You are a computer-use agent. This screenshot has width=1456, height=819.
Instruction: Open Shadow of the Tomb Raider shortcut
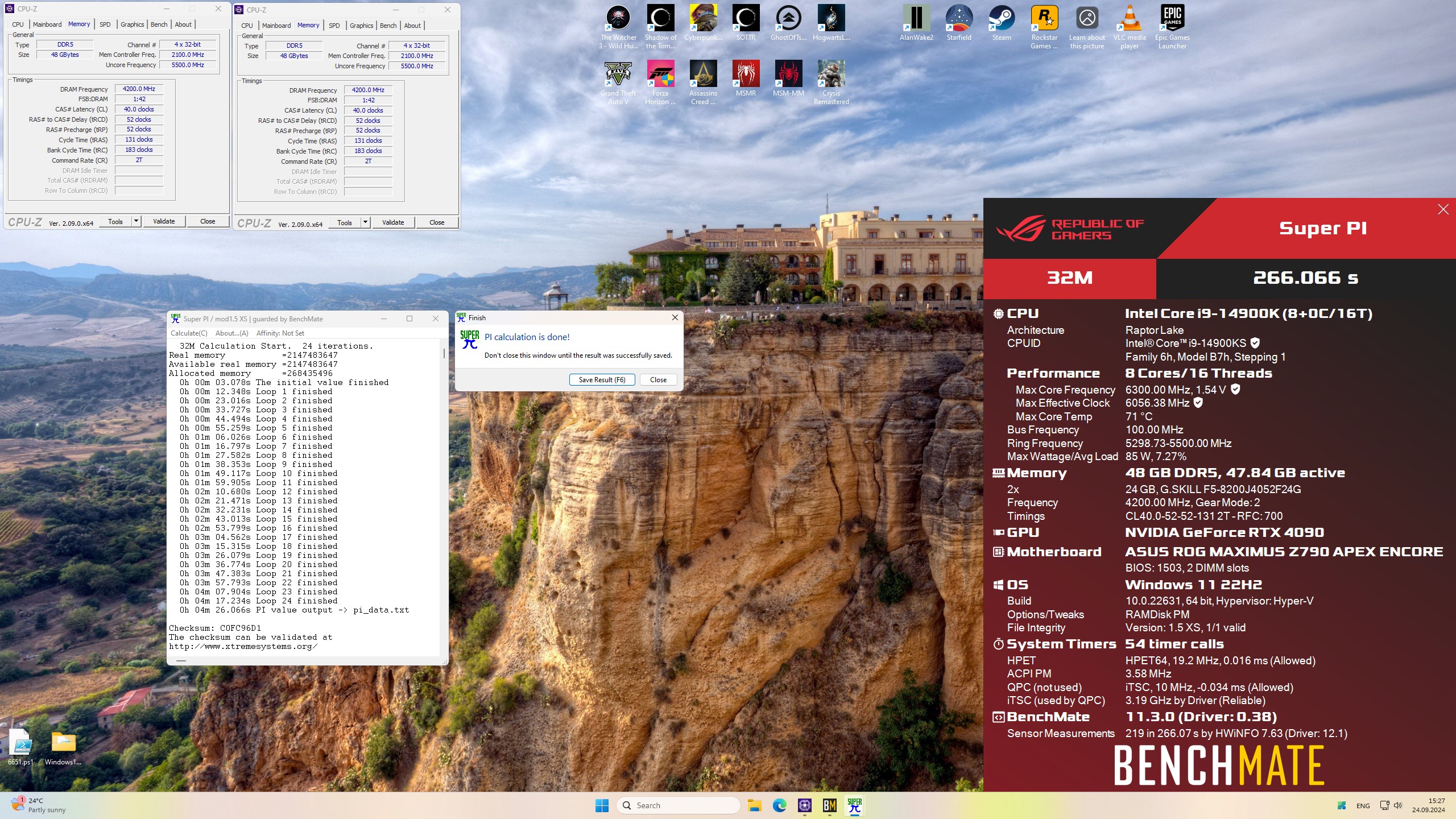(660, 26)
